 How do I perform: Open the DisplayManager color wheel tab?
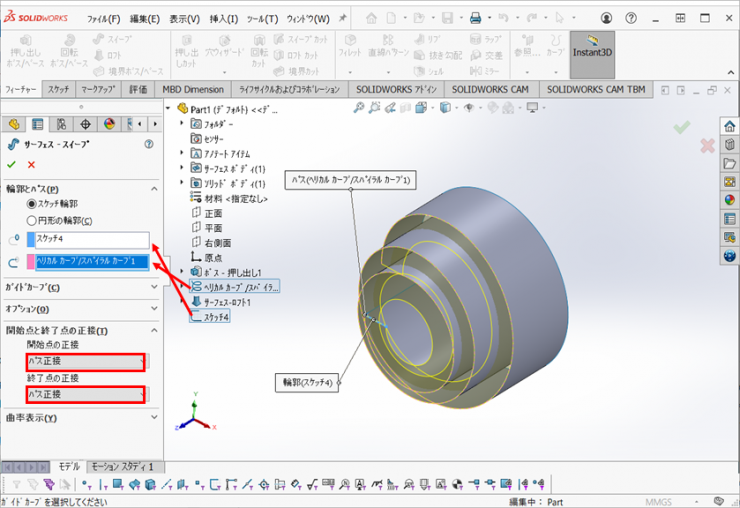pyautogui.click(x=109, y=124)
